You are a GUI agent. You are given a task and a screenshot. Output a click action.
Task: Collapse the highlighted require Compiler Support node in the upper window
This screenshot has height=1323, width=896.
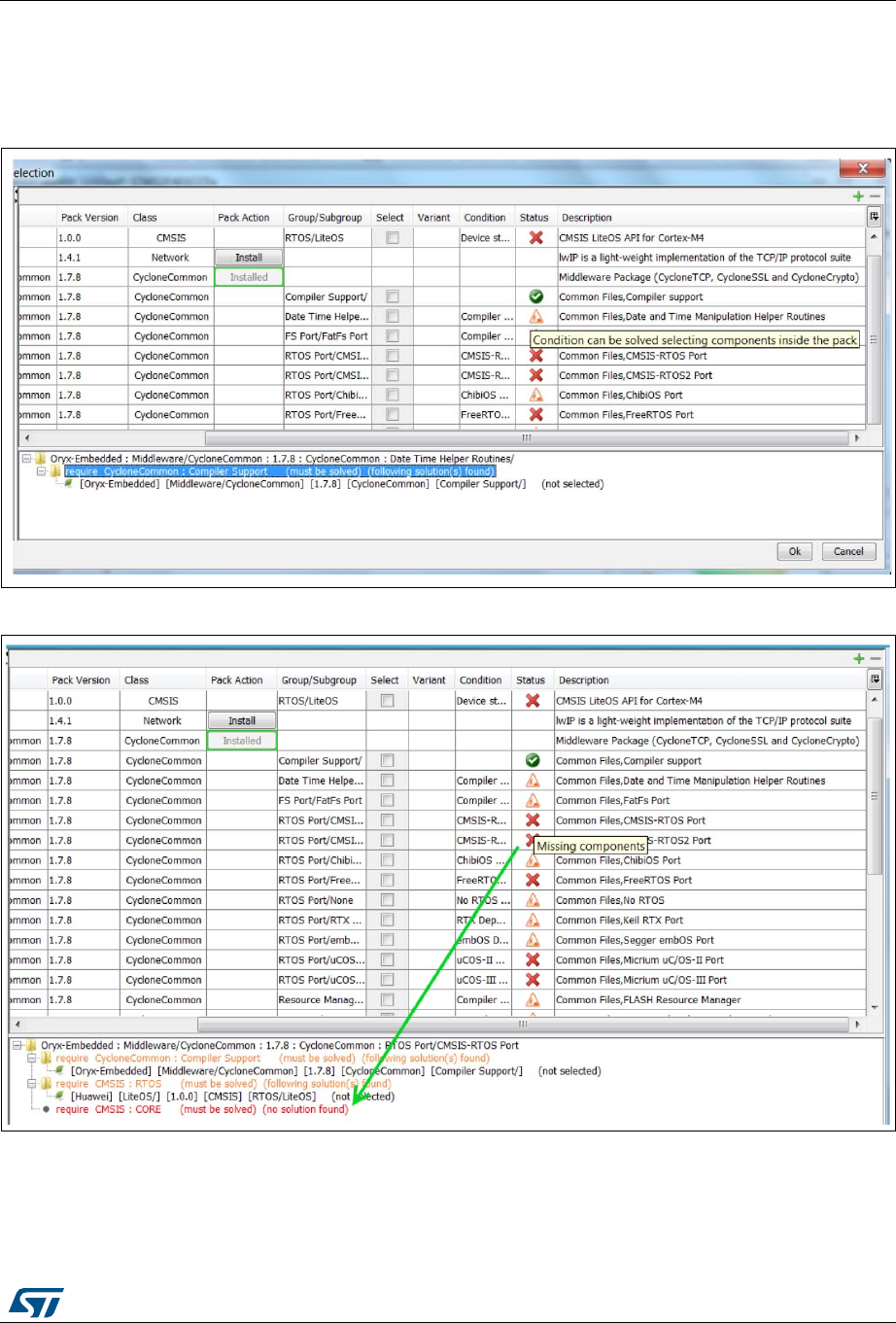[42, 471]
